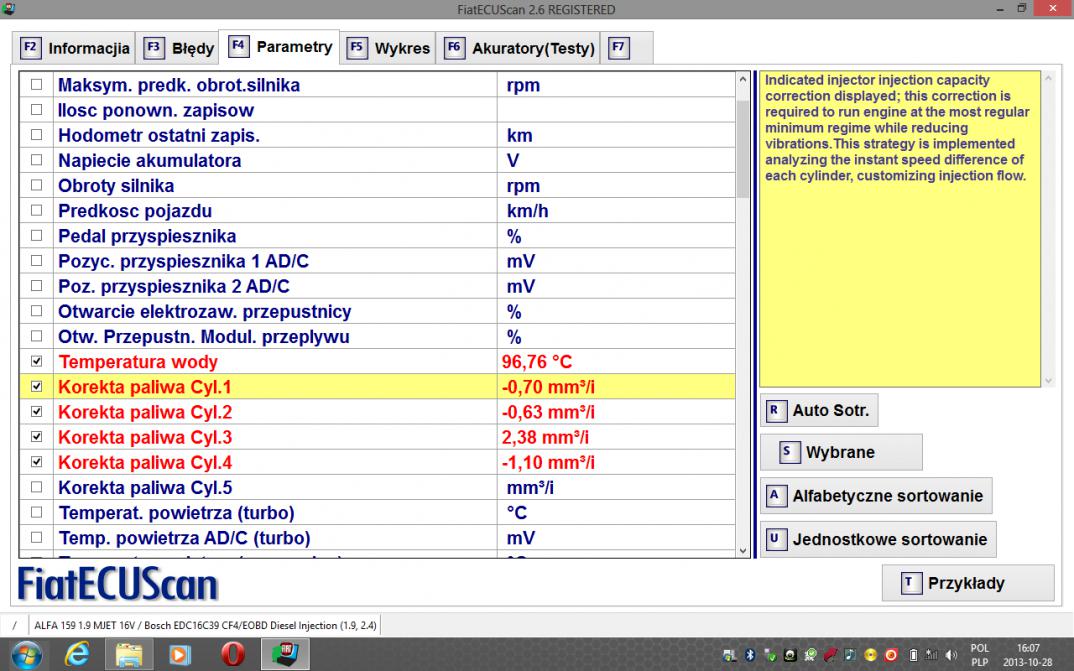Open Windows Media Player from the taskbar

pyautogui.click(x=180, y=655)
